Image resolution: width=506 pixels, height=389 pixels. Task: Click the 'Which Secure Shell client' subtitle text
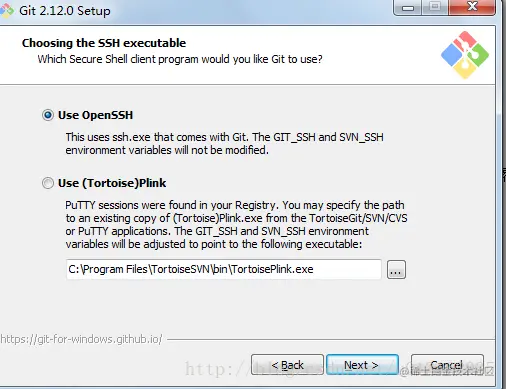click(180, 59)
